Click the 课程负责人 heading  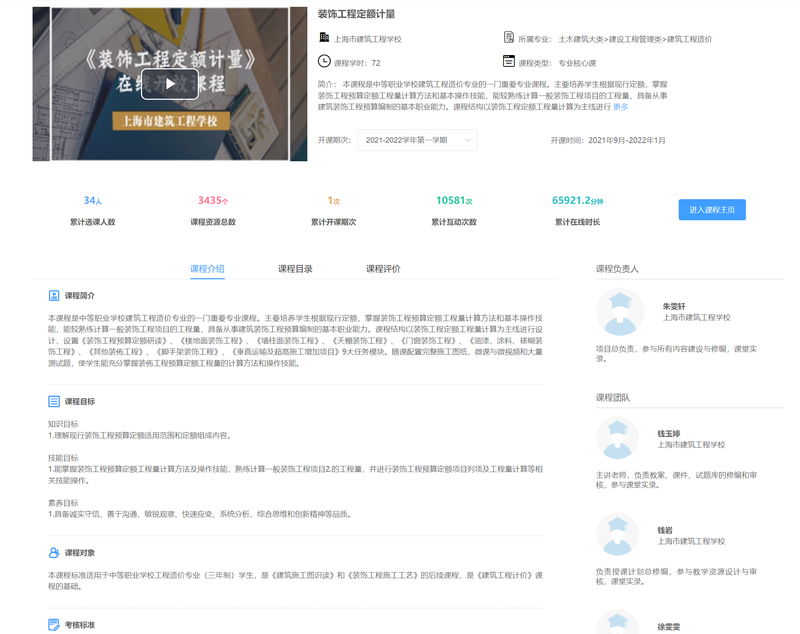pyautogui.click(x=617, y=269)
